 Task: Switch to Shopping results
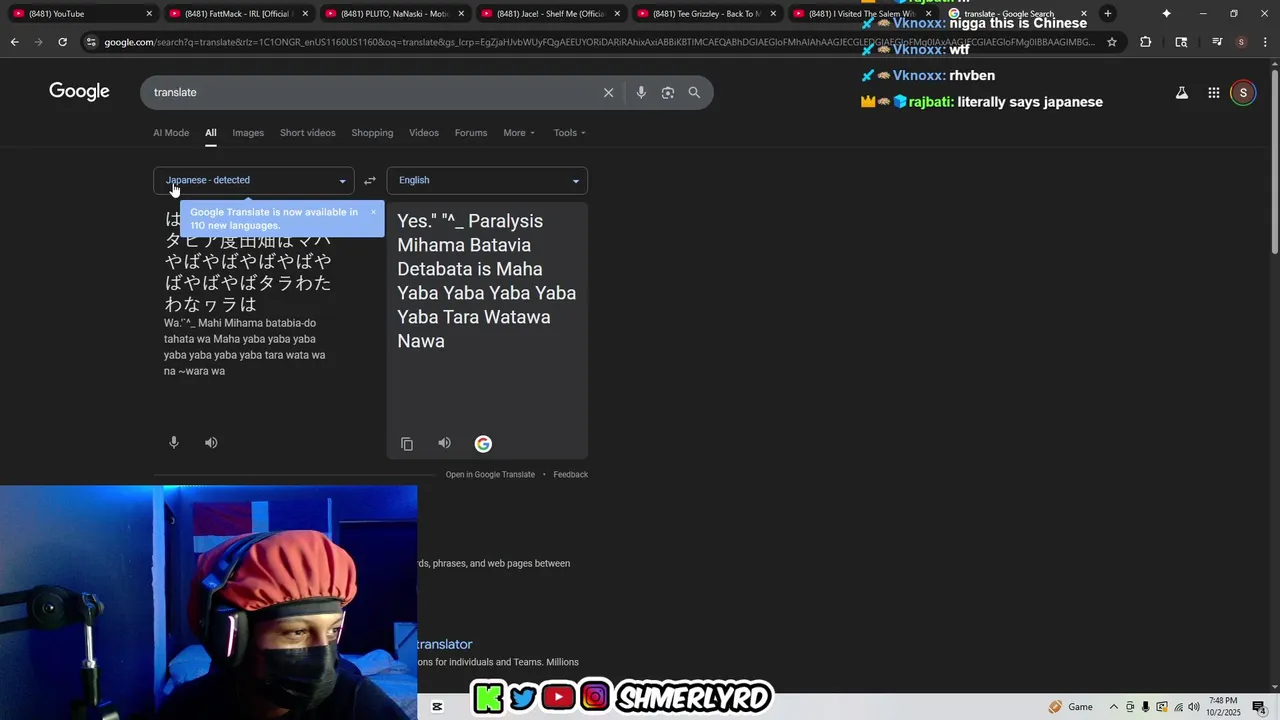pos(372,133)
